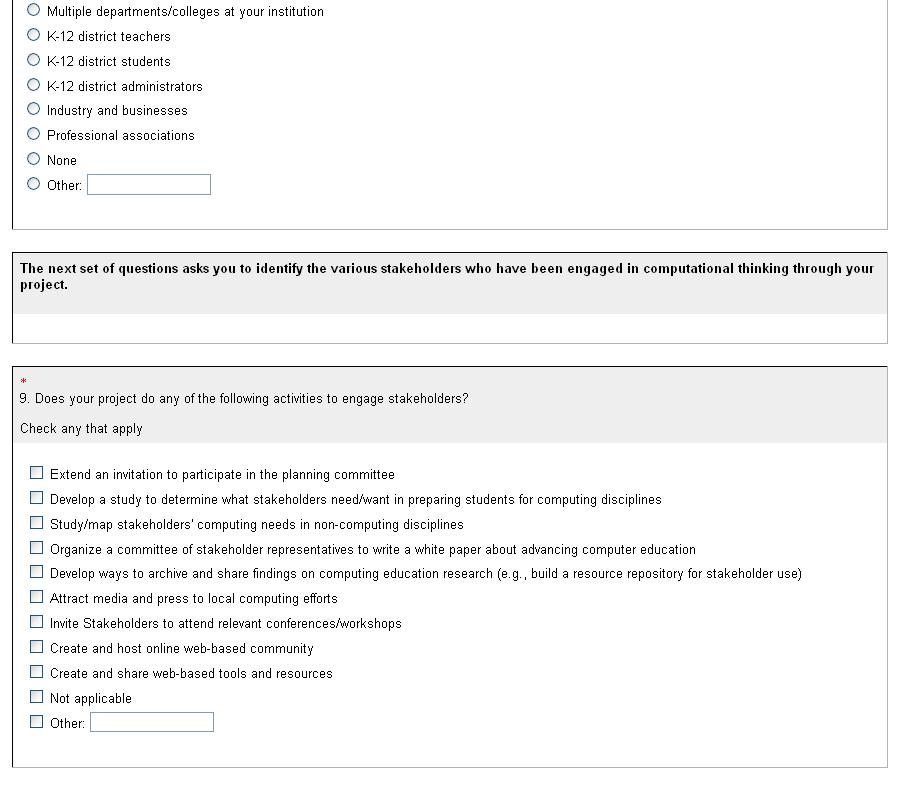Select the K-12 district teachers radio option

[x=34, y=35]
